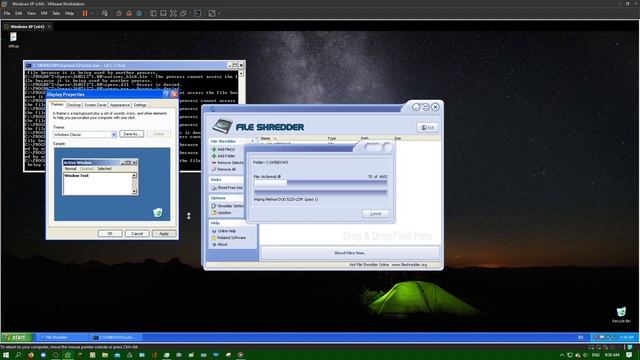This screenshot has height=360, width=640.
Task: Select the debug file on the XP desktop
Action: (x=13, y=40)
